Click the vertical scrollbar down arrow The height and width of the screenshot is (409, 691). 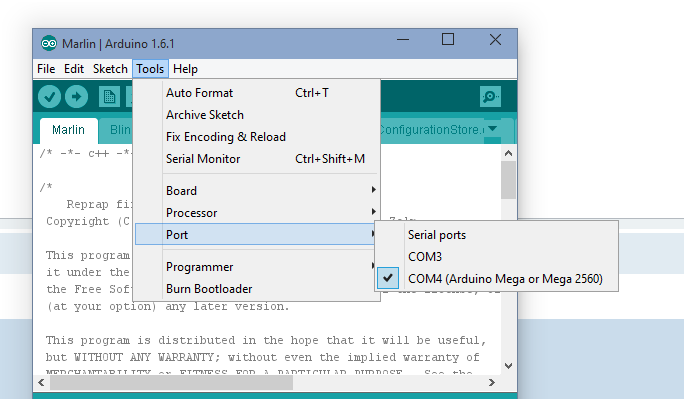click(x=508, y=366)
